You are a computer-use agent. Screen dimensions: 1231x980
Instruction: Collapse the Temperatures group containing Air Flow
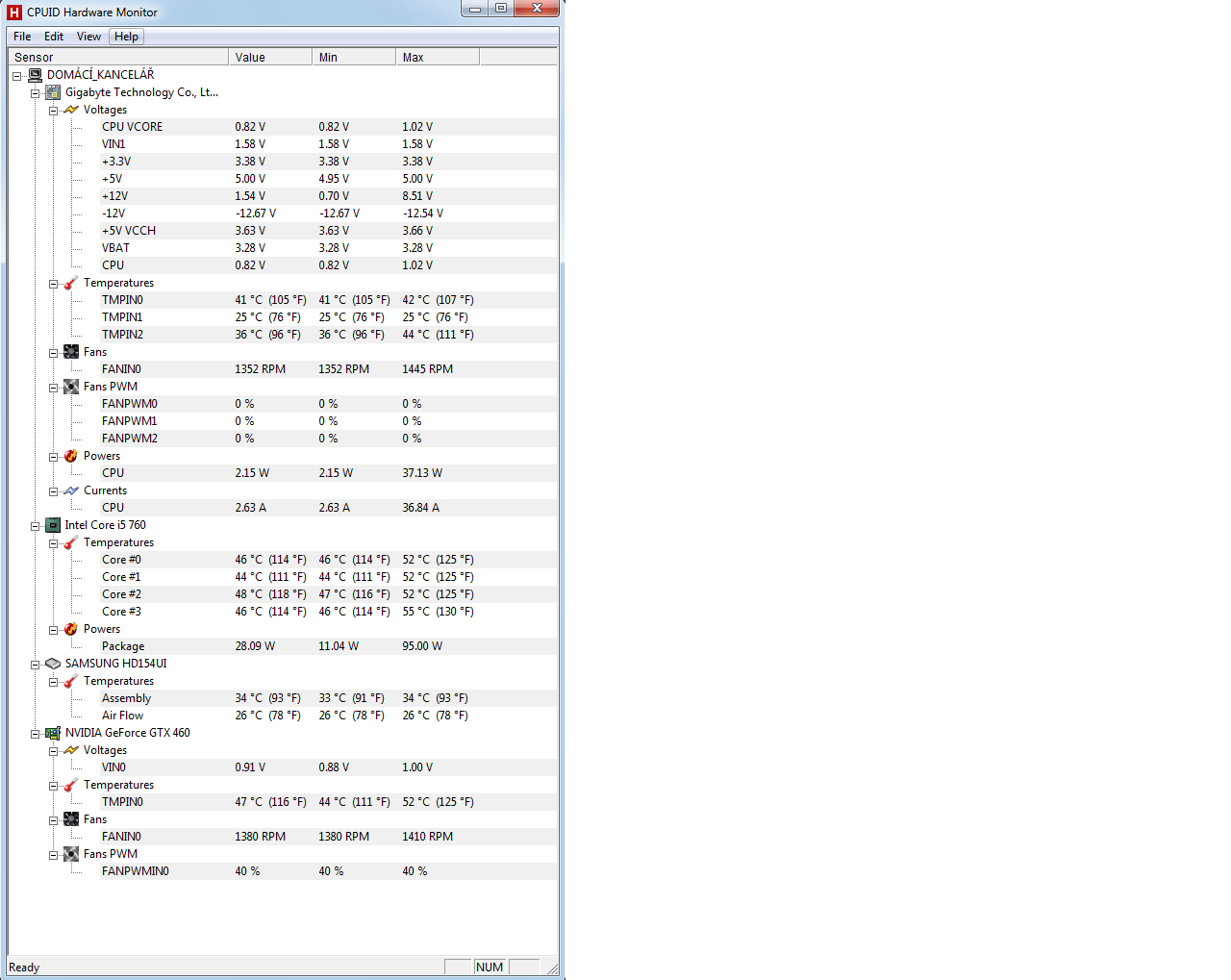(54, 682)
